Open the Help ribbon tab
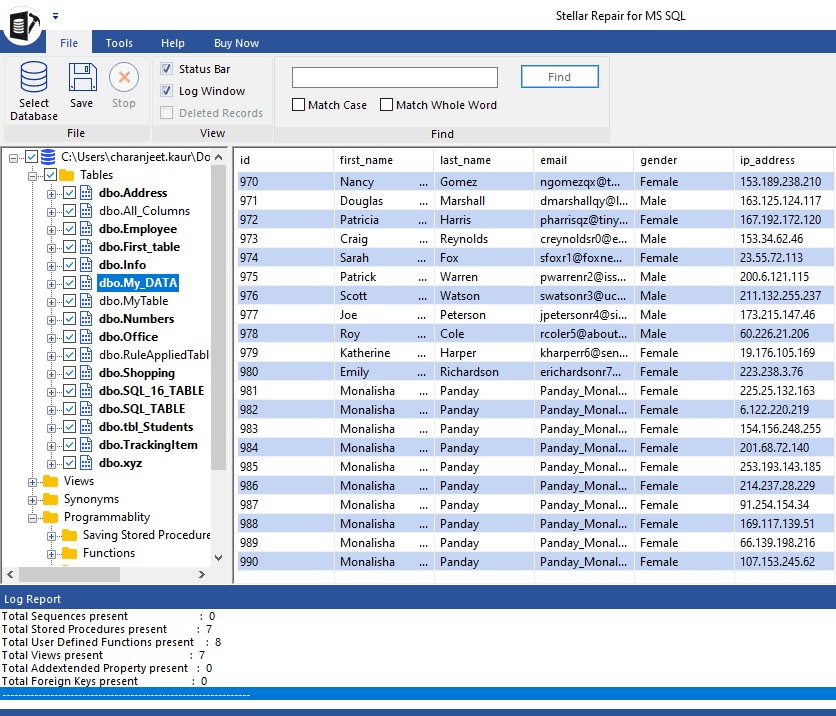This screenshot has height=716, width=836. (x=173, y=43)
